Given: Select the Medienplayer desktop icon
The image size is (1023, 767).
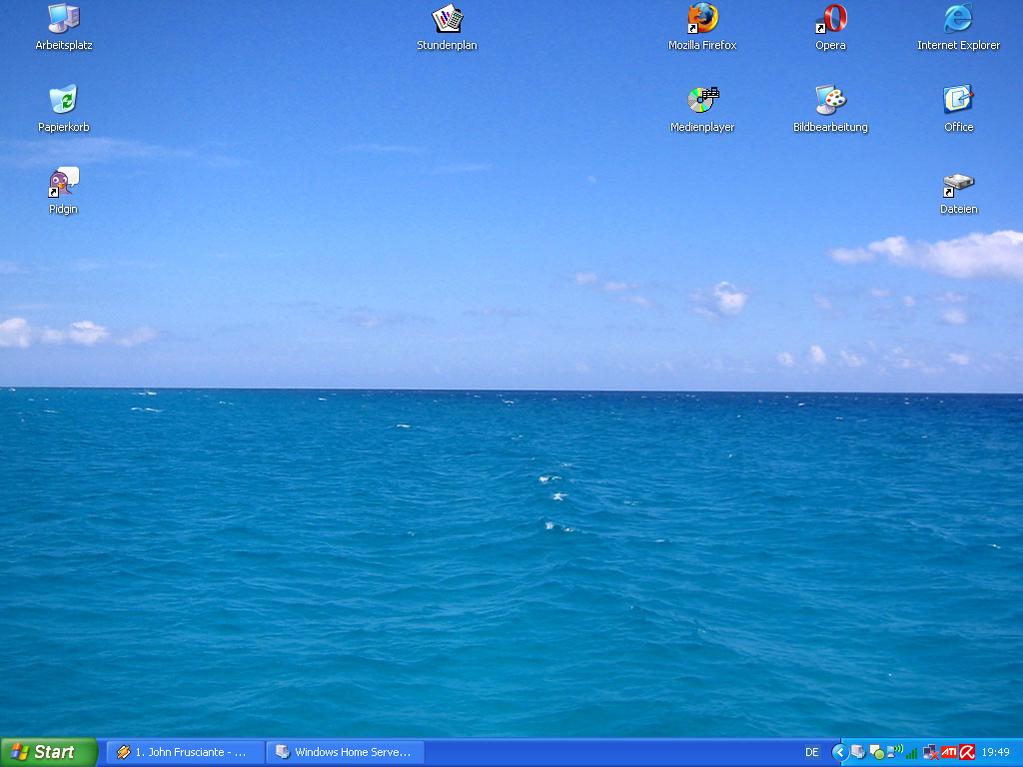Looking at the screenshot, I should click(x=702, y=101).
